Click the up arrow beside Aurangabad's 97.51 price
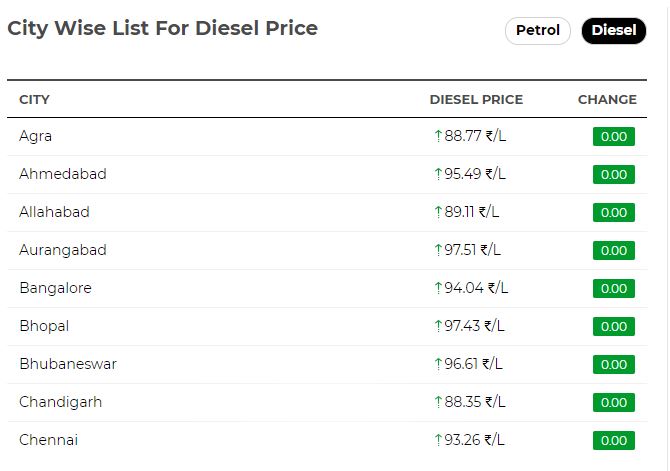The width and height of the screenshot is (670, 471). click(438, 250)
